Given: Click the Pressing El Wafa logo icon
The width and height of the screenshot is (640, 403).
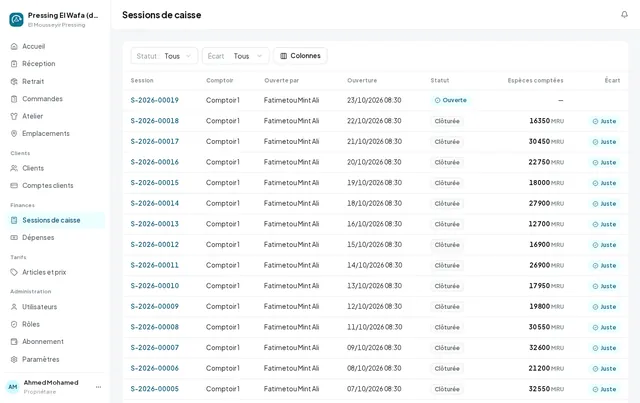Looking at the screenshot, I should click(x=16, y=19).
